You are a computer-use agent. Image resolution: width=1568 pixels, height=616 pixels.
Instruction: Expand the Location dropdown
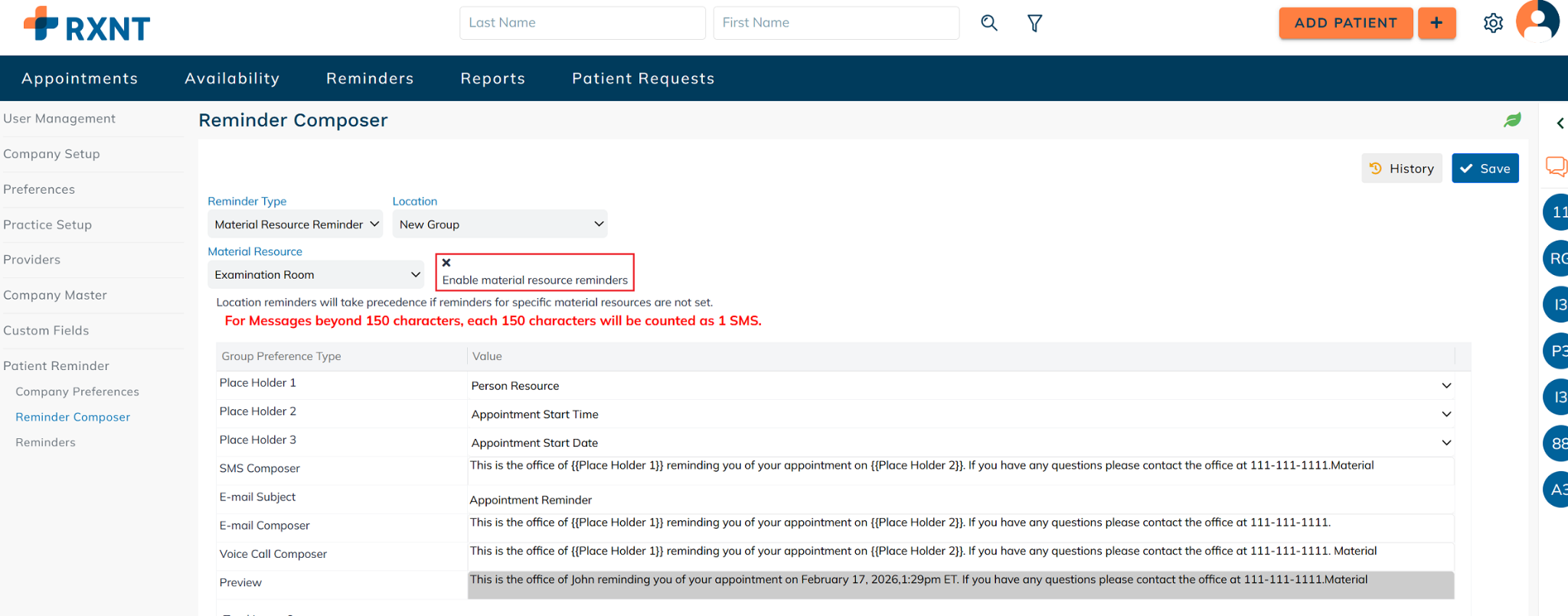click(500, 224)
